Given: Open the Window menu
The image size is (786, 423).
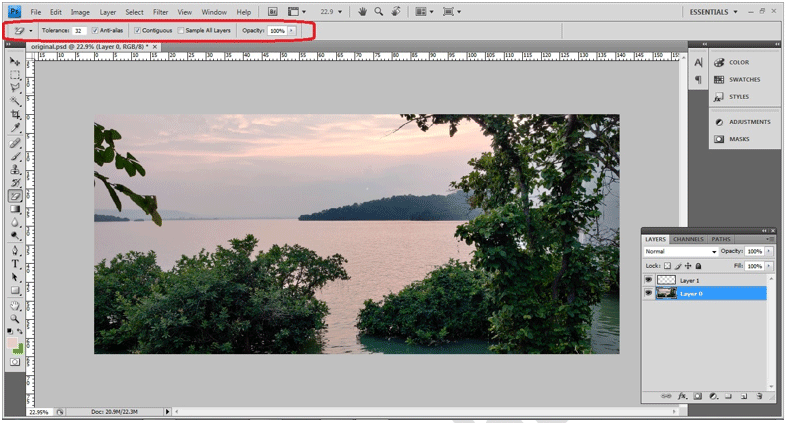Looking at the screenshot, I should [214, 12].
